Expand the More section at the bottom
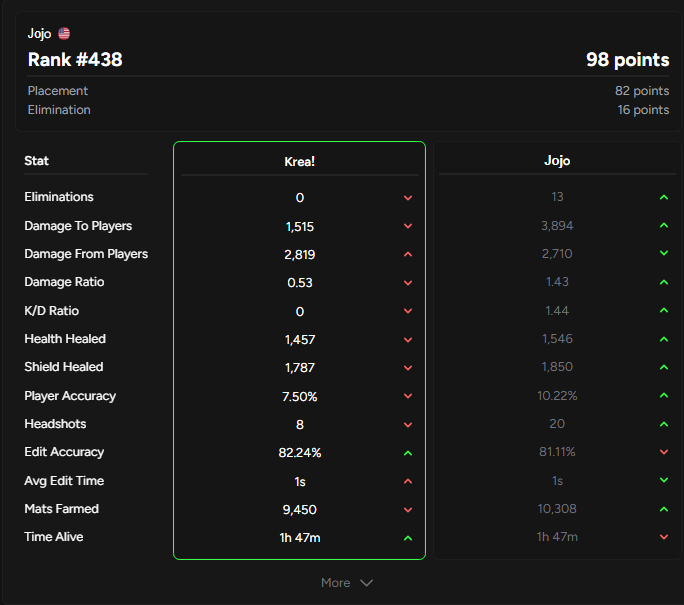The height and width of the screenshot is (605, 684). tap(347, 583)
